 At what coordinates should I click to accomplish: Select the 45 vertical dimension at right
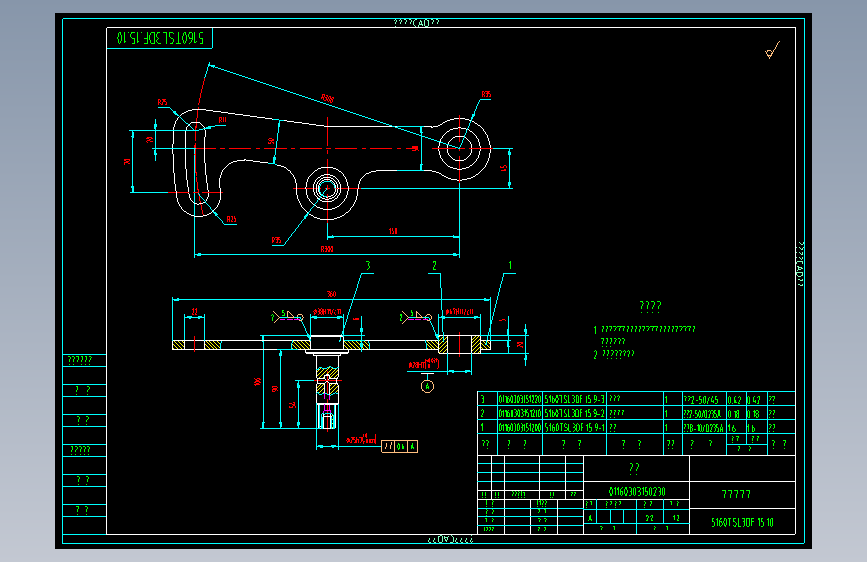tap(504, 168)
